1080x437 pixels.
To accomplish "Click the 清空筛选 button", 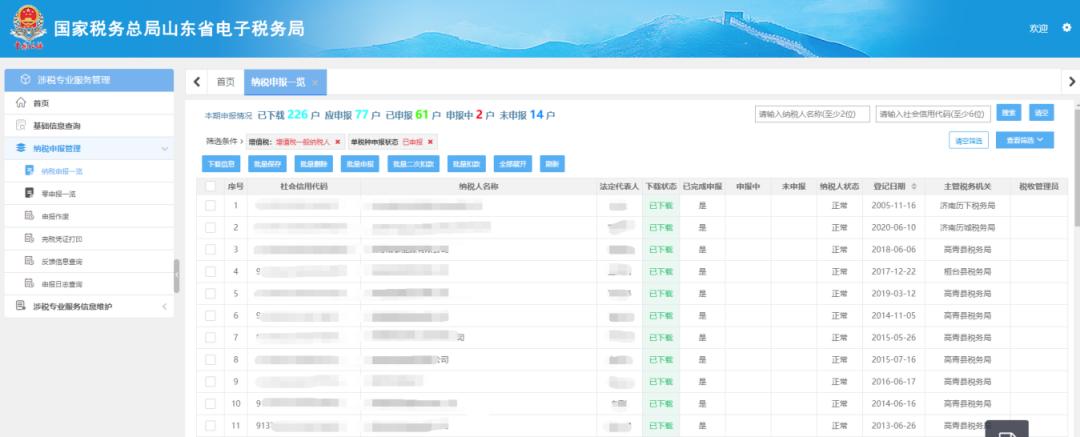I will (969, 141).
